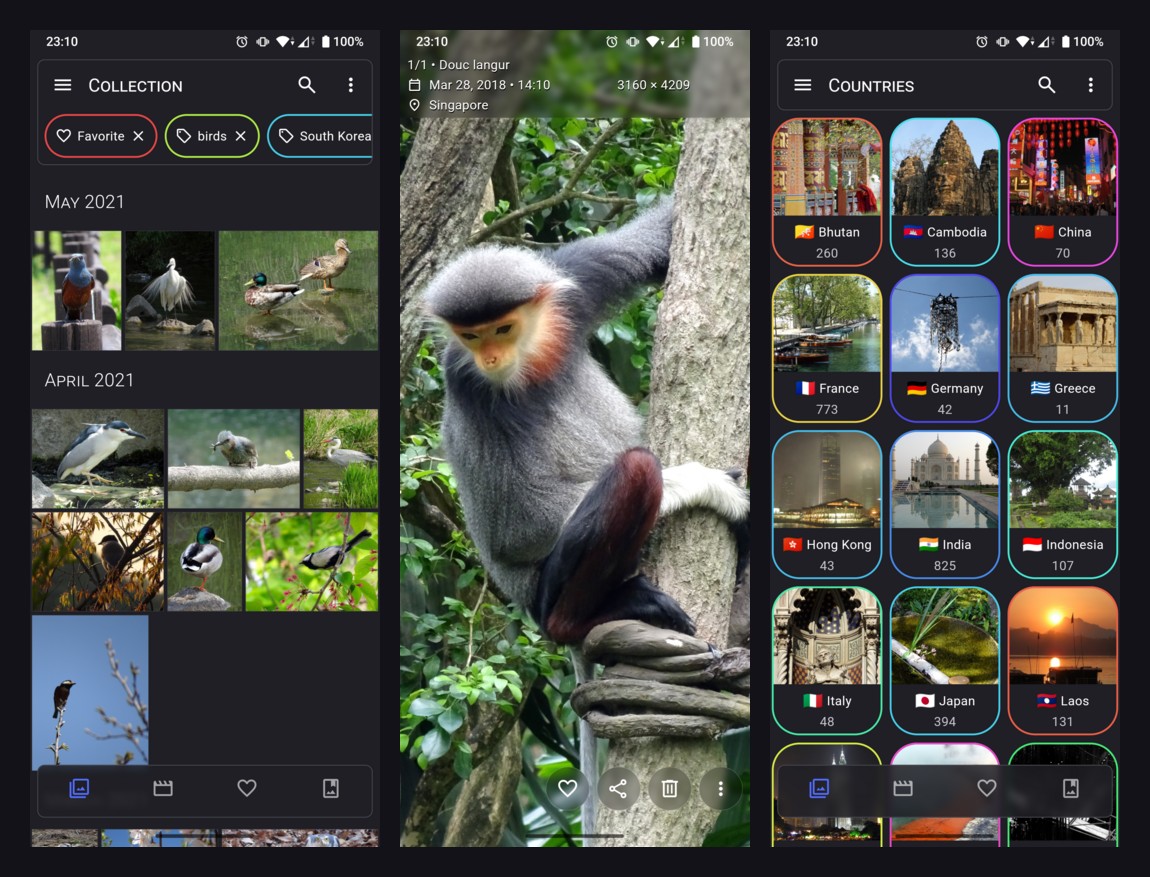Delete the Douc langur photo
The image size is (1150, 877).
[x=670, y=788]
